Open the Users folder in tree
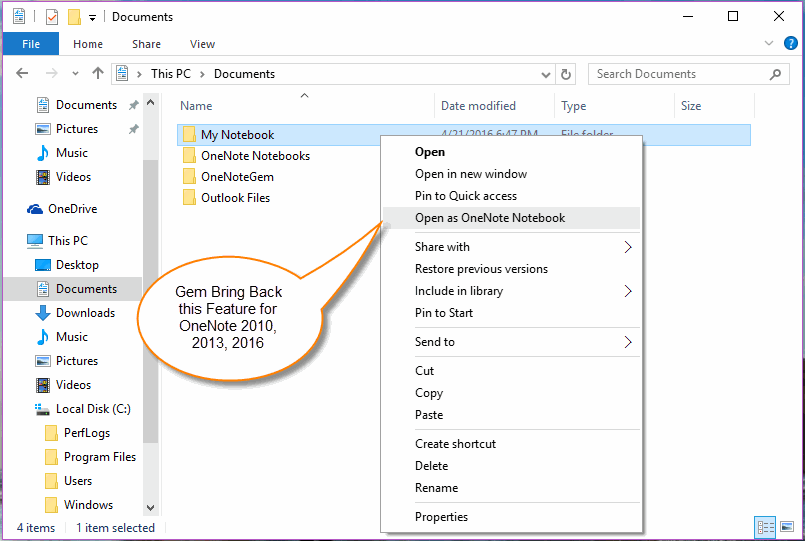The image size is (805, 541). (x=68, y=481)
